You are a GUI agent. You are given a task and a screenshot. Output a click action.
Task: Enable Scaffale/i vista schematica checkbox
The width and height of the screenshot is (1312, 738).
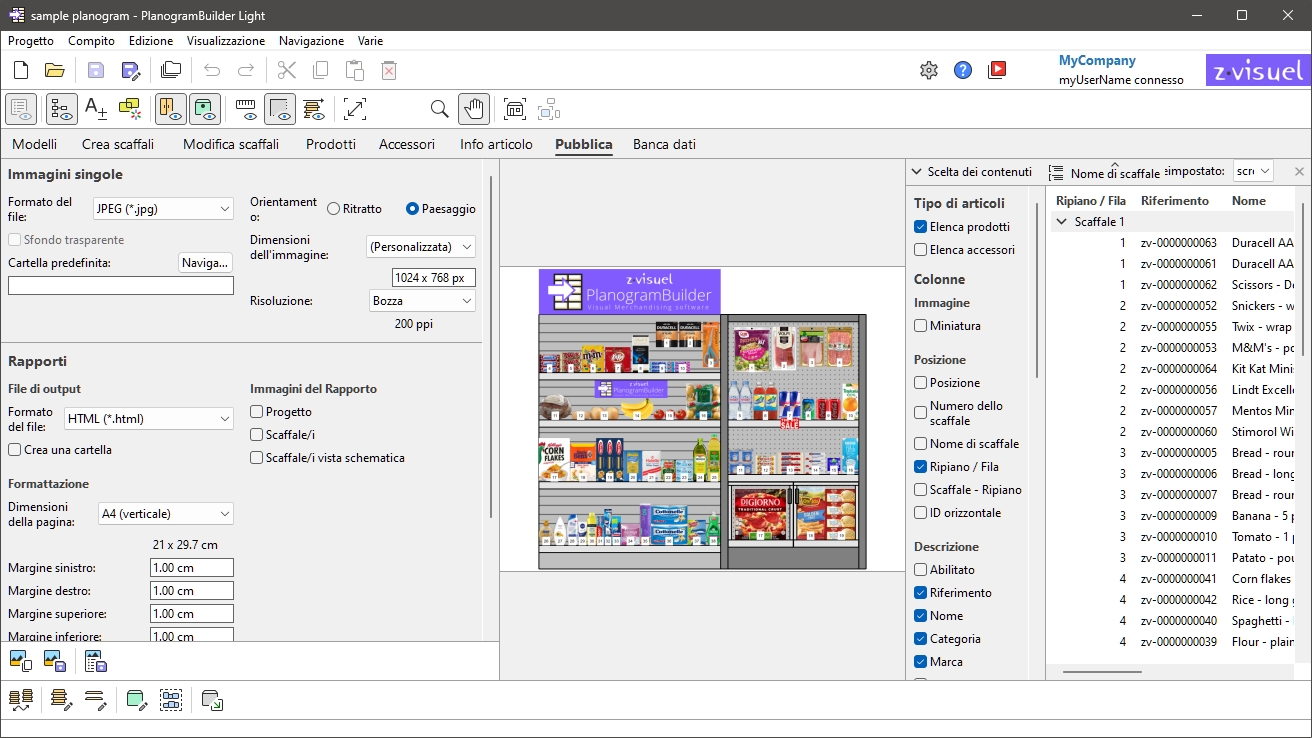[257, 458]
